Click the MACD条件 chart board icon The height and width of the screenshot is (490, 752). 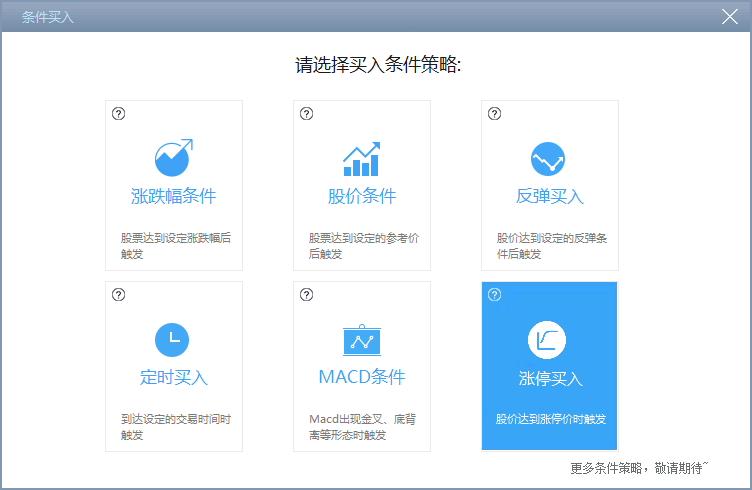(361, 340)
